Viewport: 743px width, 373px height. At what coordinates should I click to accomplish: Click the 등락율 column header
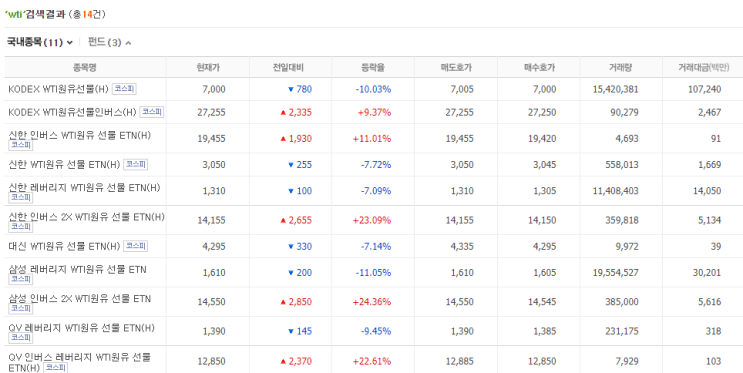(x=373, y=67)
